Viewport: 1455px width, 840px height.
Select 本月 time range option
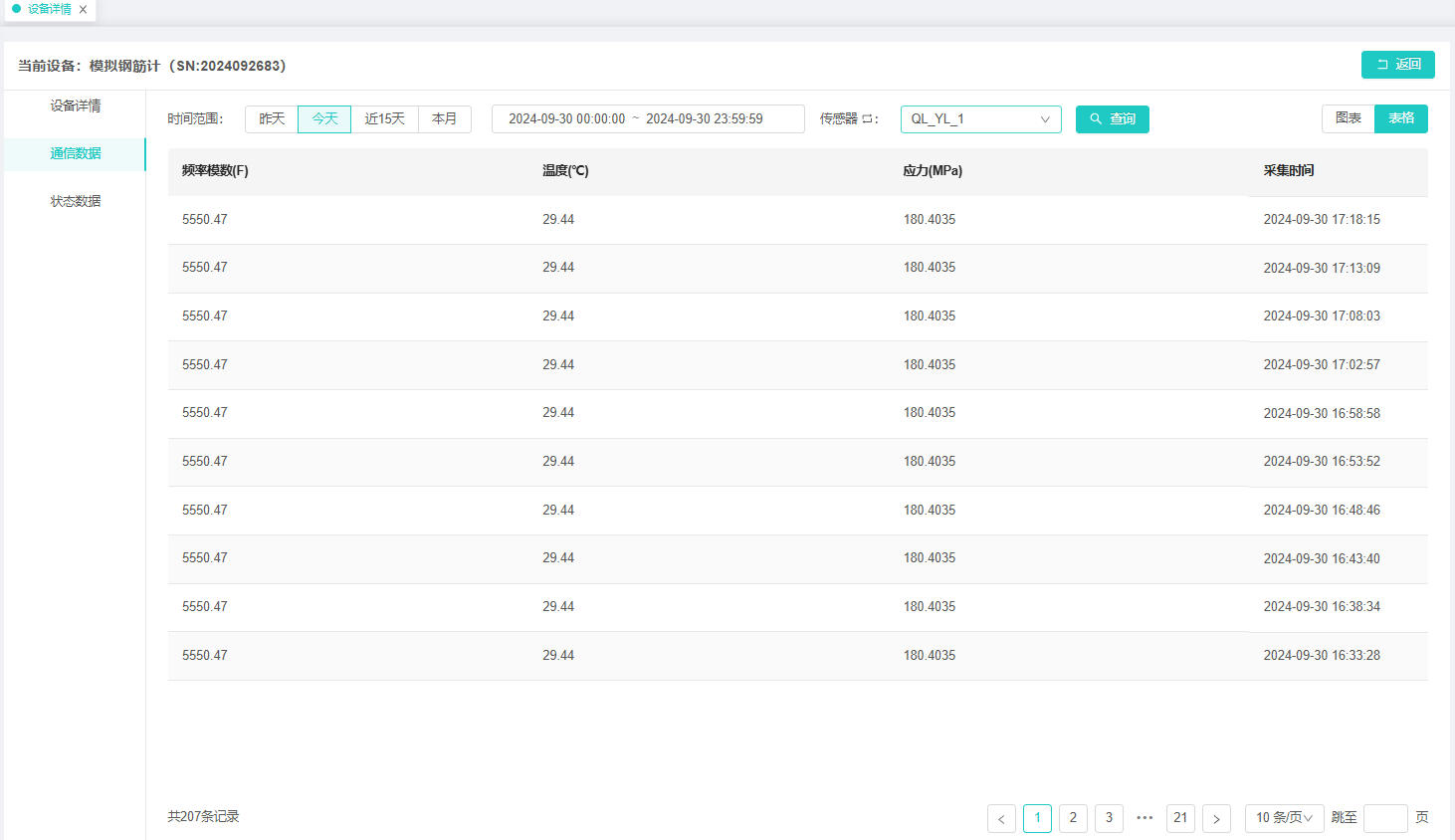(x=444, y=119)
